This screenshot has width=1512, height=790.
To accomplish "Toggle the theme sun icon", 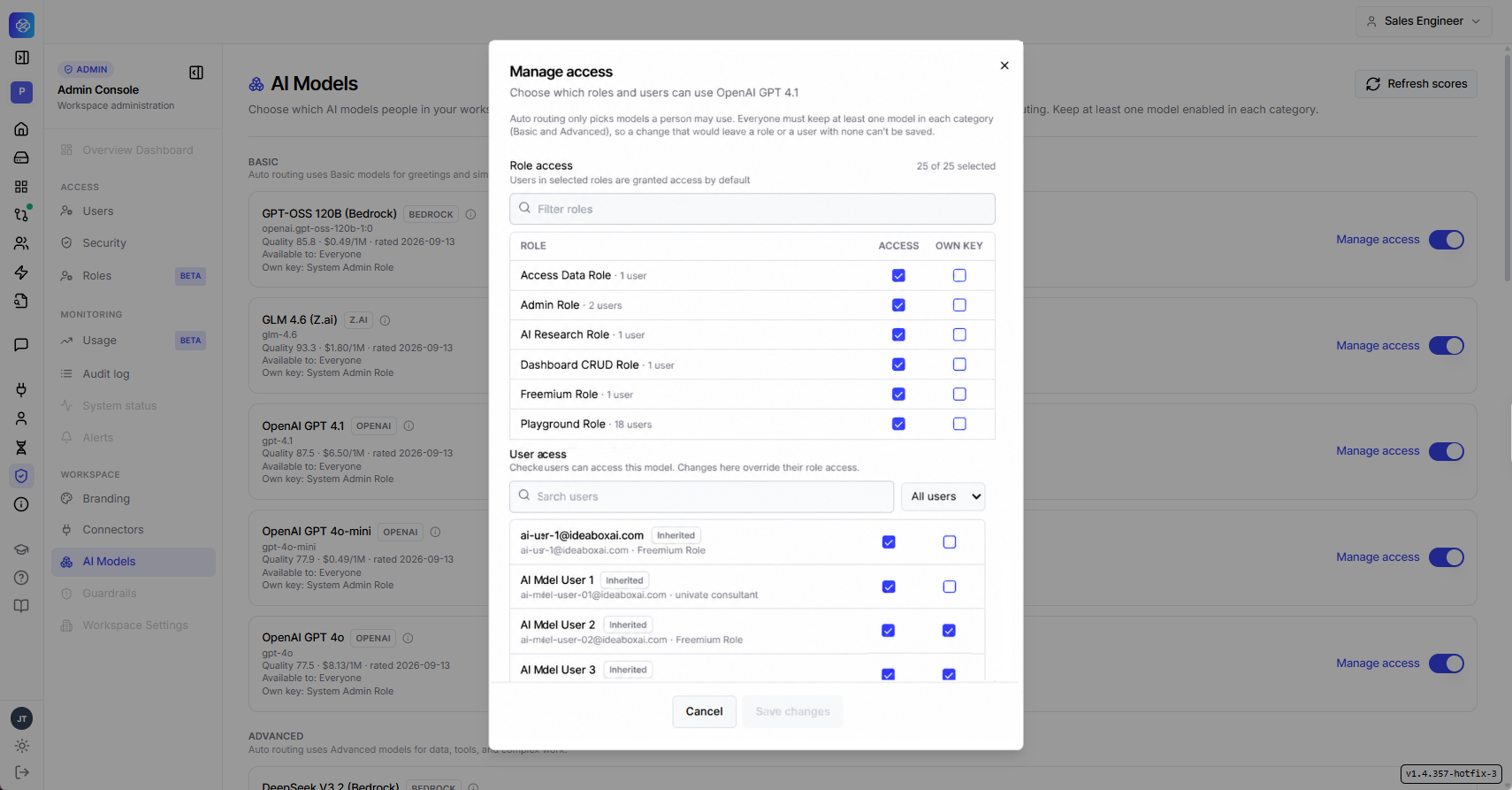I will [x=21, y=746].
